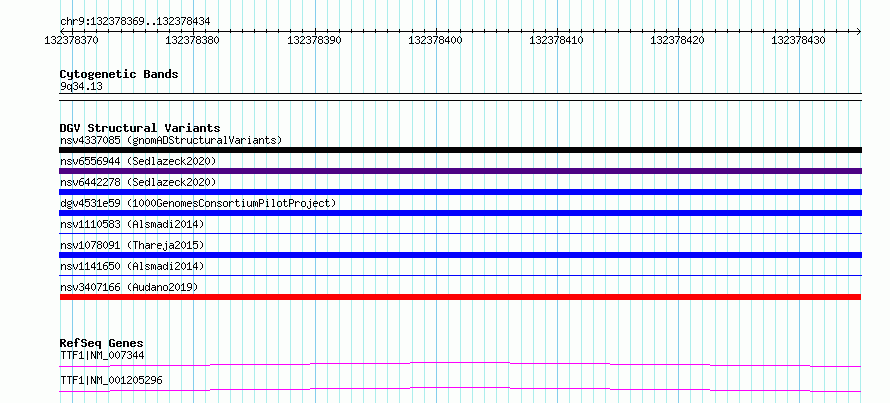
Task: Click the purple nsv6556944 variant bar
Action: [460, 171]
